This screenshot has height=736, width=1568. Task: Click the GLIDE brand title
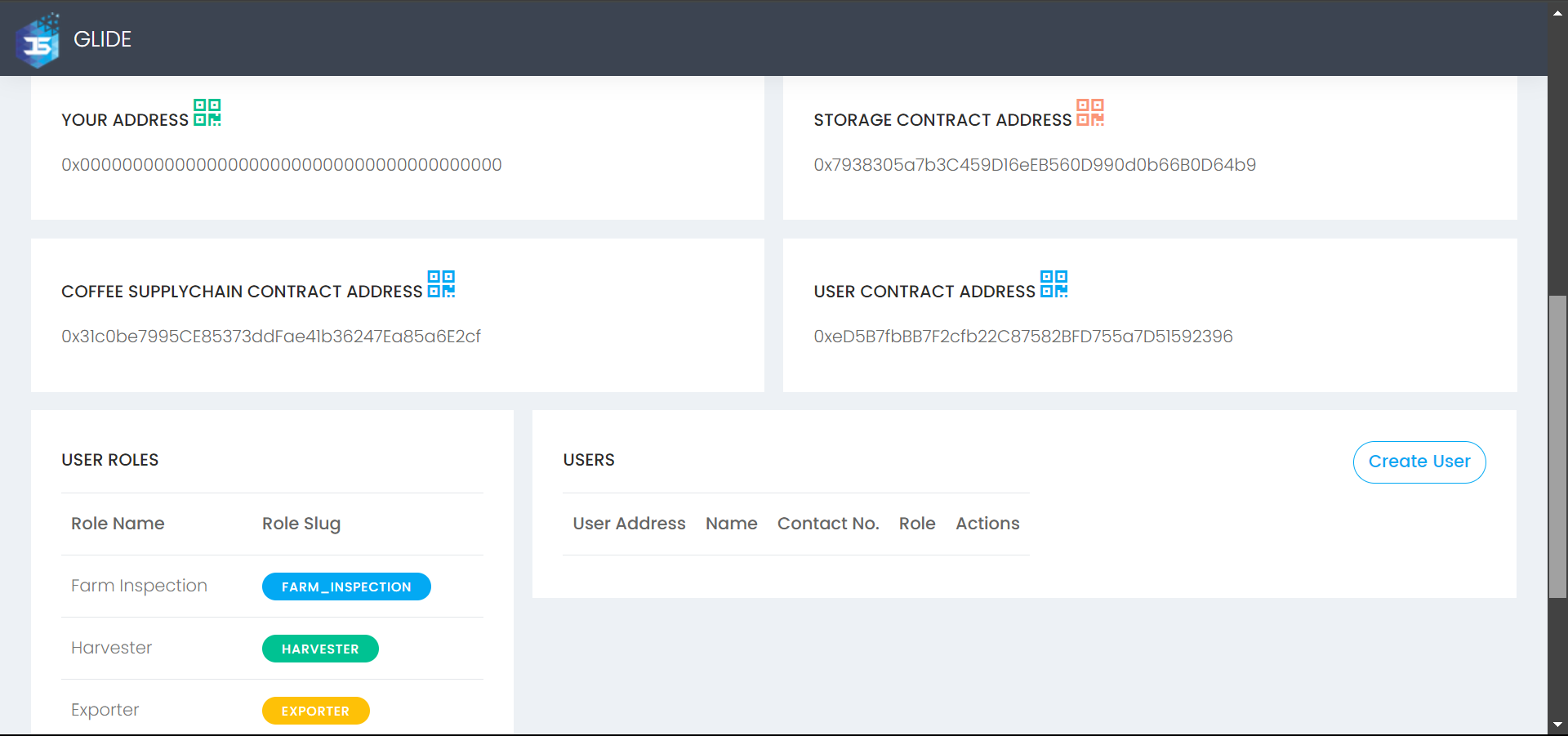coord(102,39)
